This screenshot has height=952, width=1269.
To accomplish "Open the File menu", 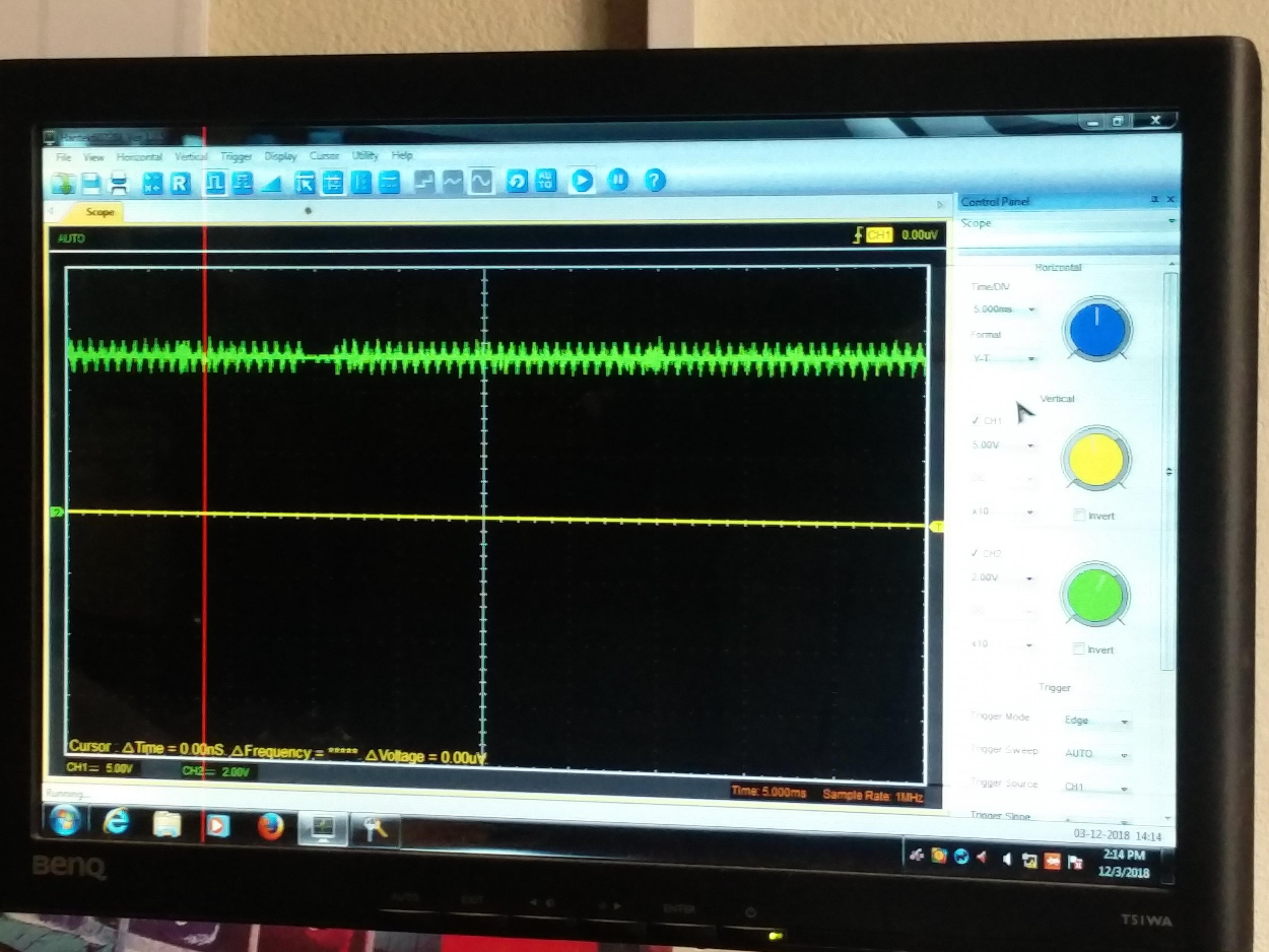I will tap(63, 157).
